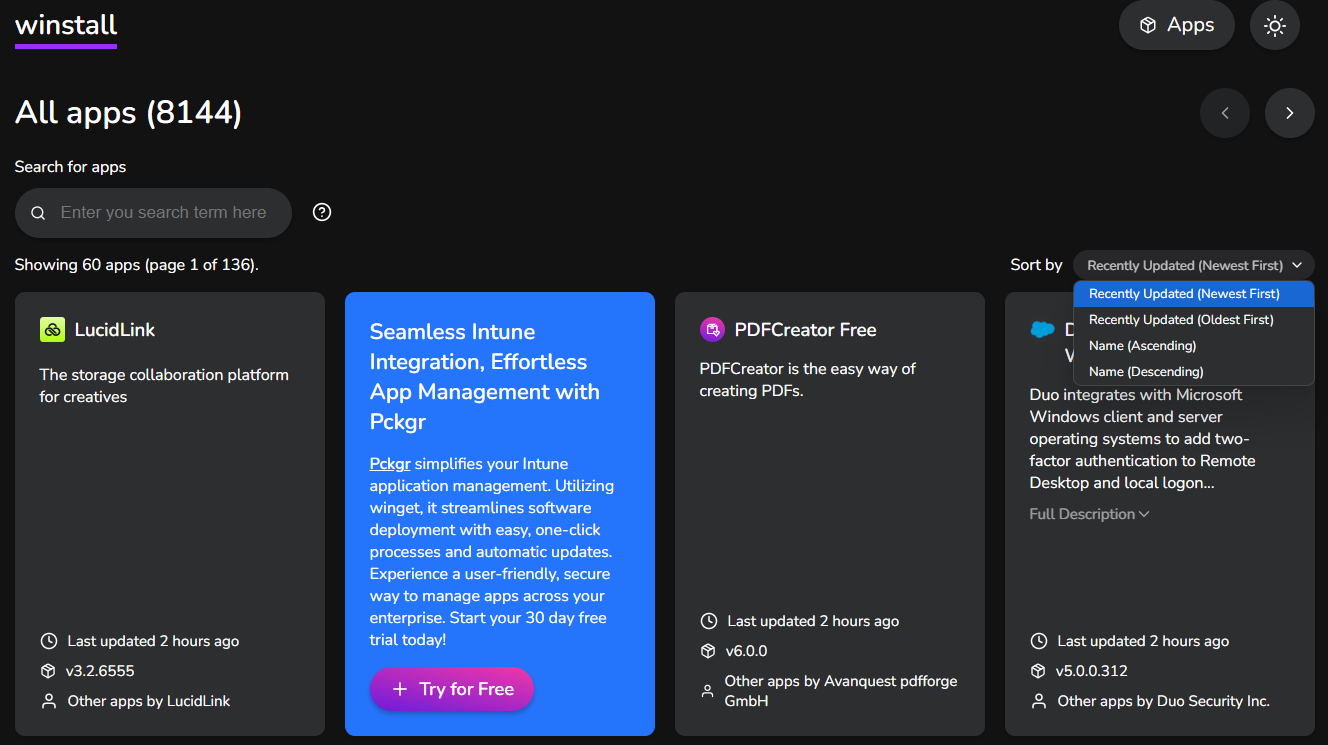Open Other apps by Duo Security Inc.
Viewport: 1328px width, 745px height.
coord(1164,701)
